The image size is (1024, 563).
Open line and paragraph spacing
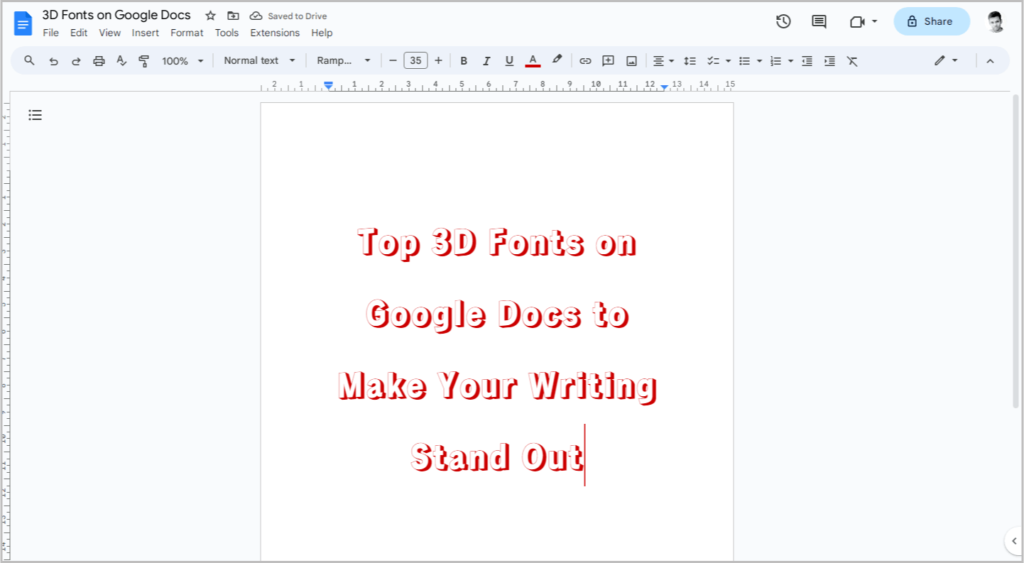click(x=690, y=61)
